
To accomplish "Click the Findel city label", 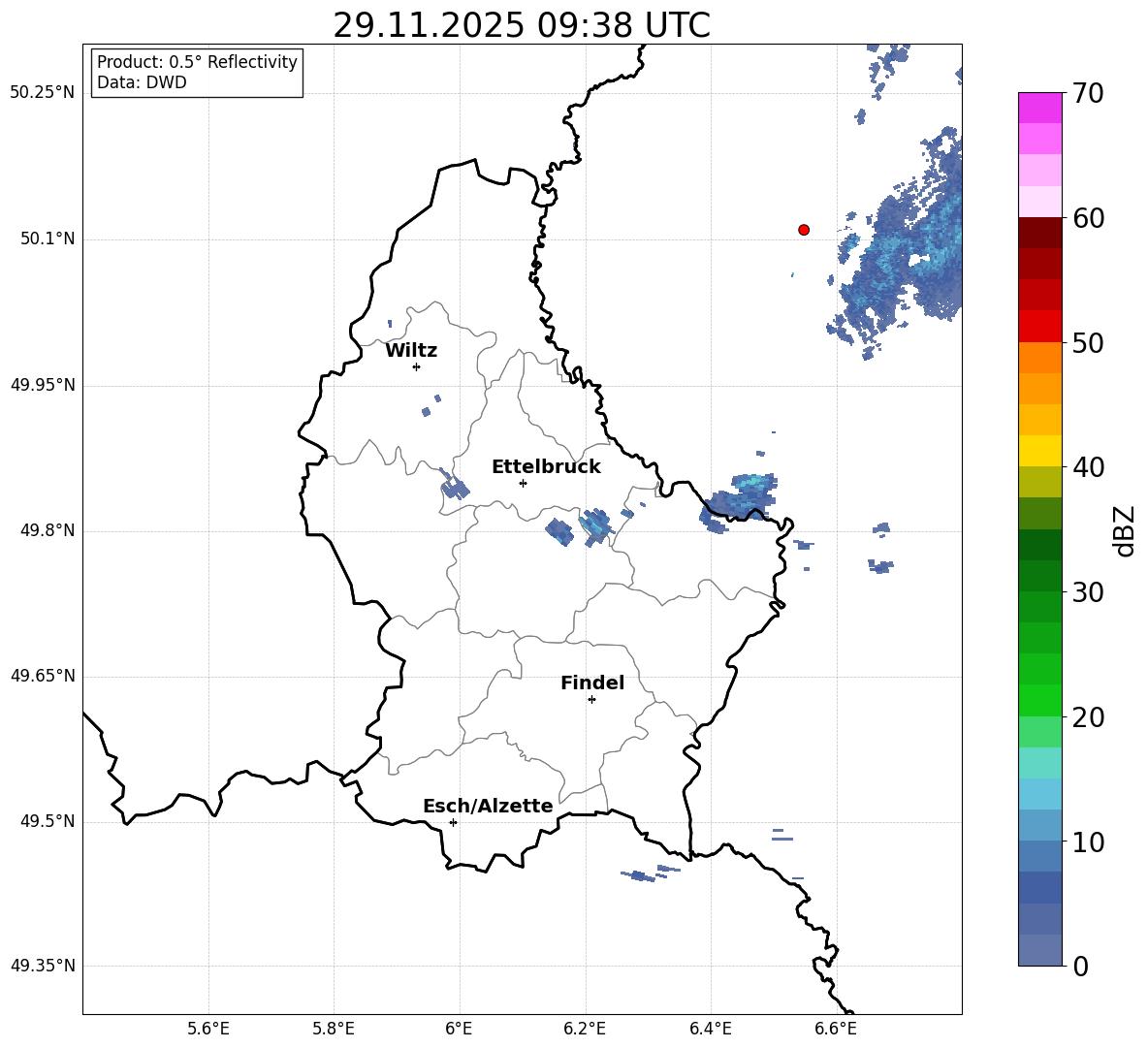I will tap(592, 683).
